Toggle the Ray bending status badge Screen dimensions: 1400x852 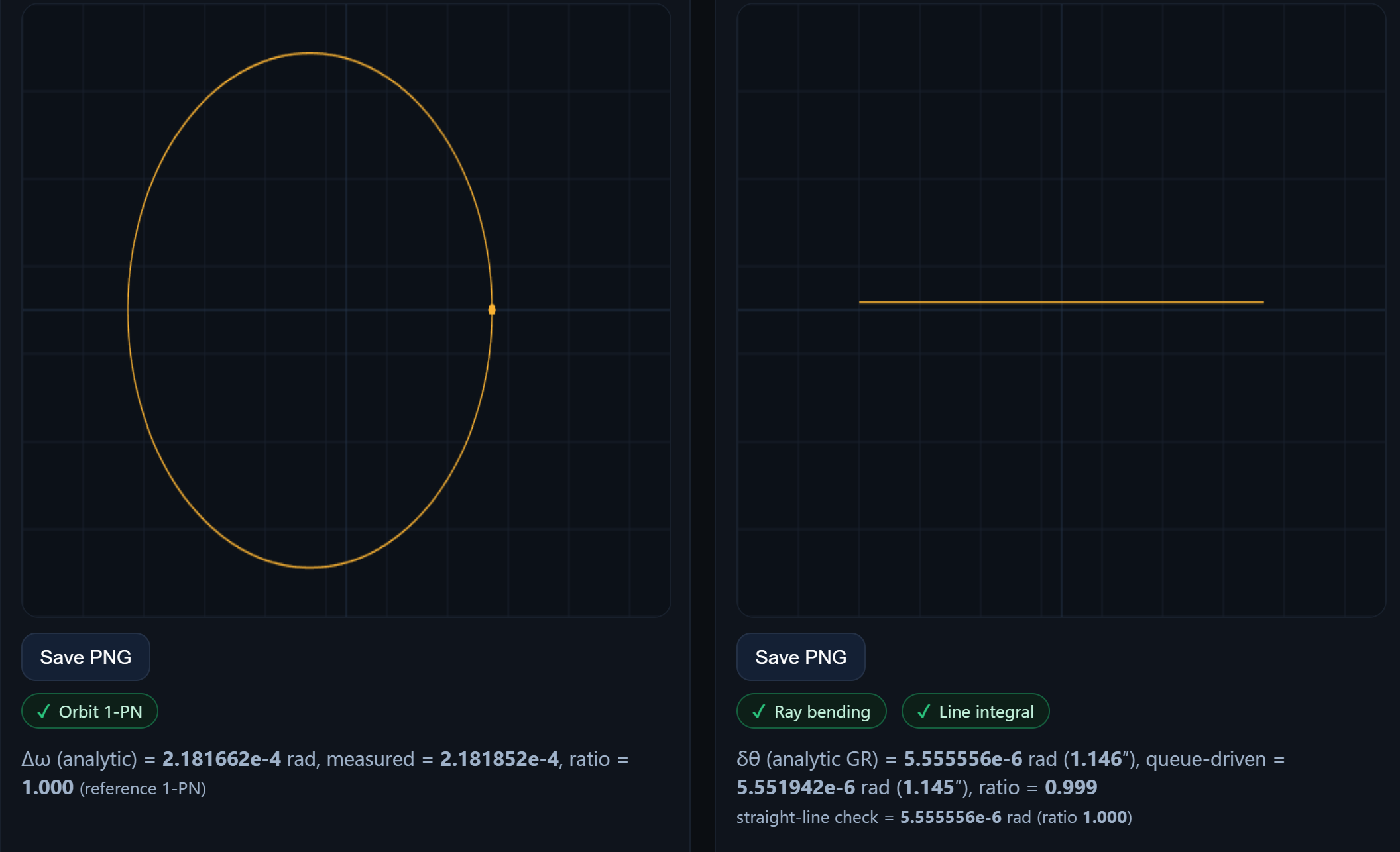[811, 712]
